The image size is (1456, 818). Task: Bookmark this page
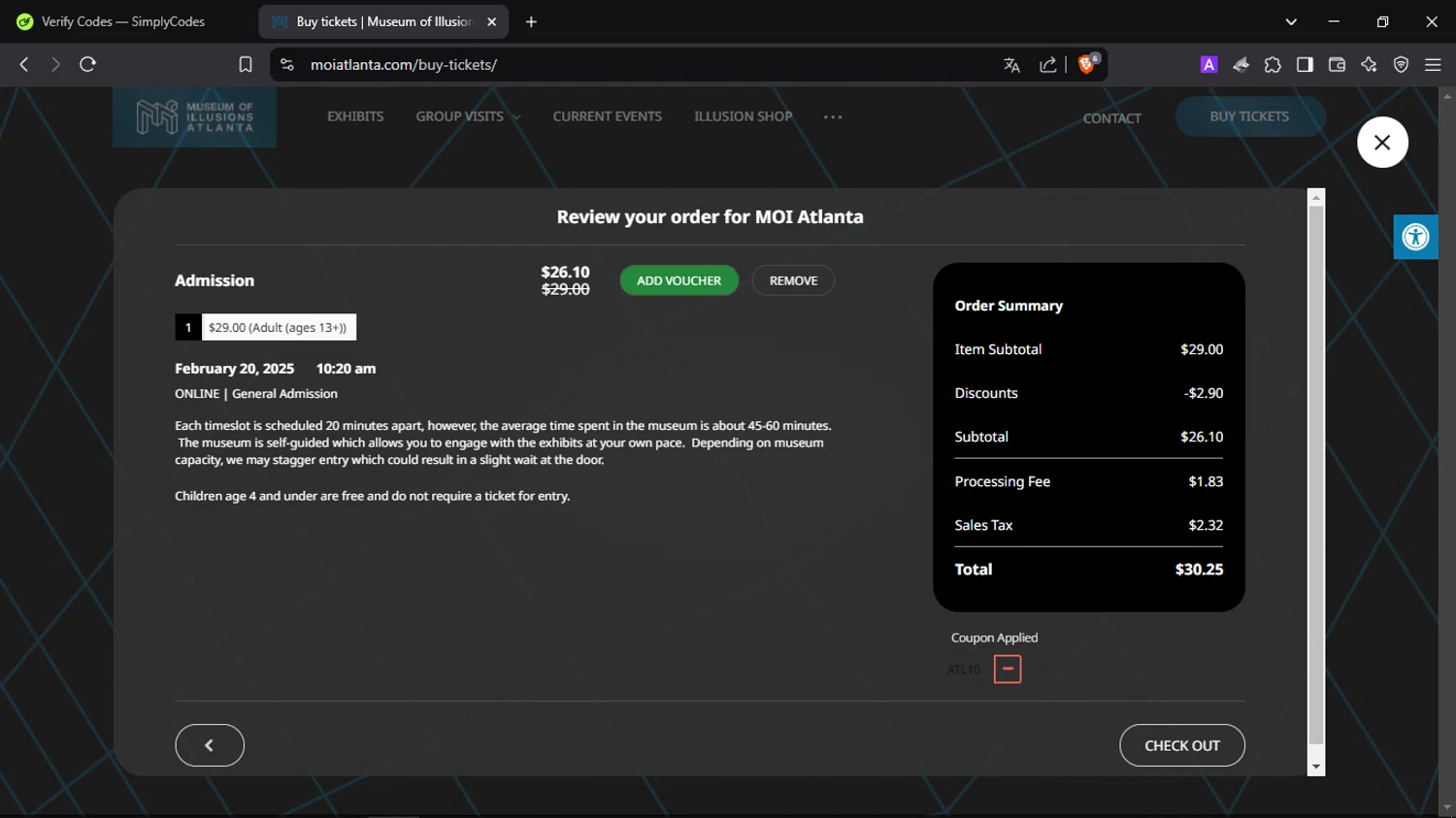pyautogui.click(x=246, y=64)
